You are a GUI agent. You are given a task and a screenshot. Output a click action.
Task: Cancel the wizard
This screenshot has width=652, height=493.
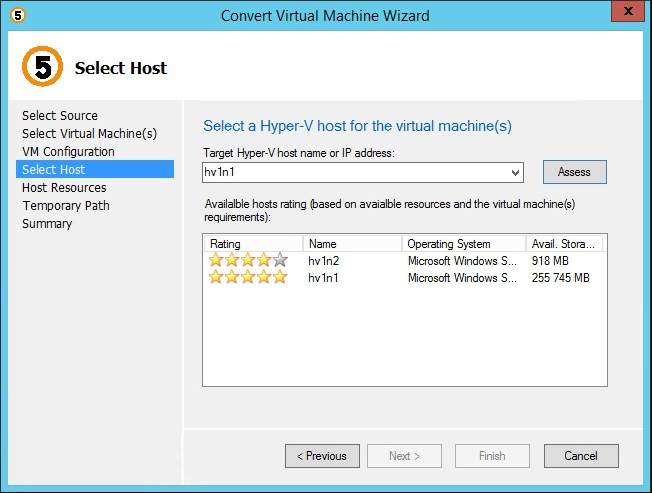pos(581,456)
